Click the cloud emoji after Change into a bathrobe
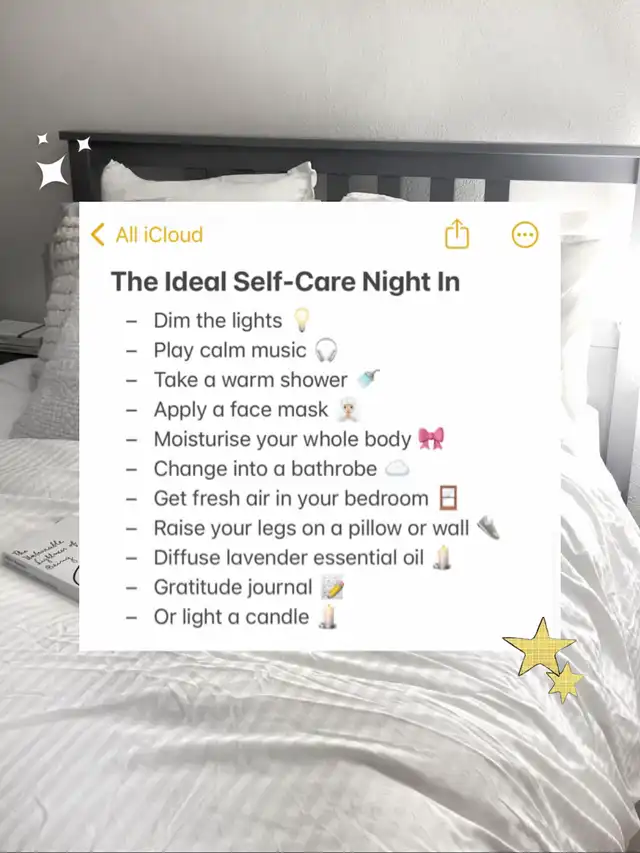Viewport: 640px width, 853px height. click(397, 468)
